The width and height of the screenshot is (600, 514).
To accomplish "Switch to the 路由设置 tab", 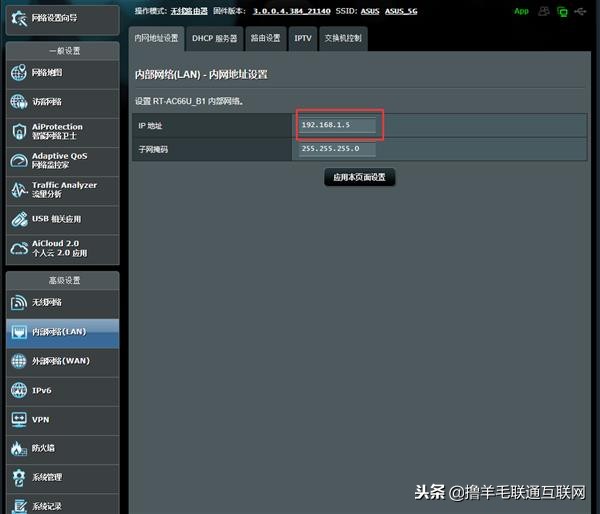I will tap(266, 38).
